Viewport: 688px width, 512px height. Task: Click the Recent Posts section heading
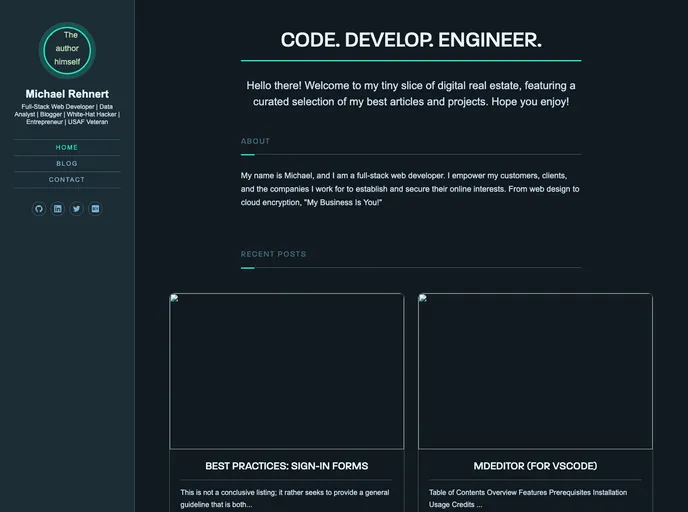[273, 254]
